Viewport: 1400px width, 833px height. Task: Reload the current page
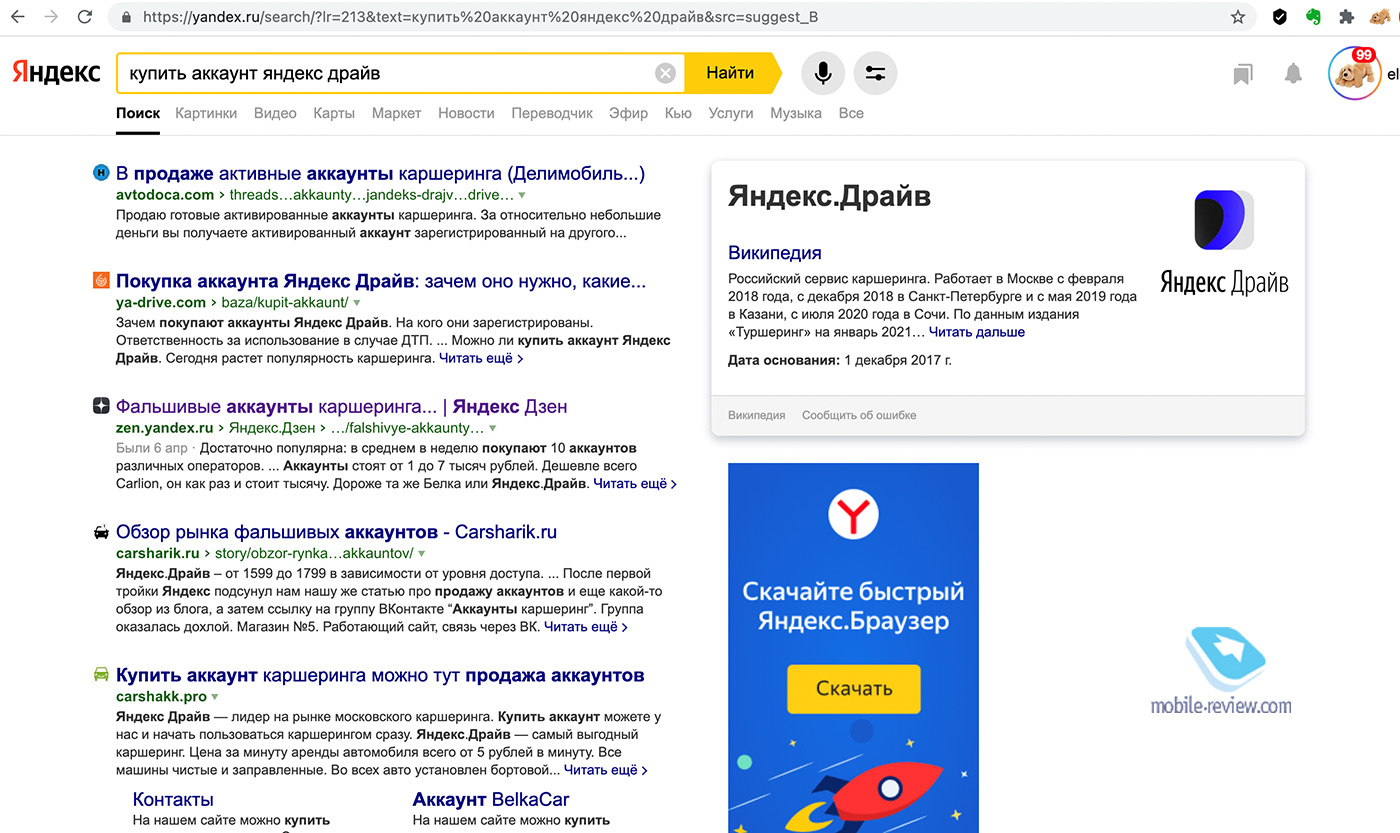coord(85,17)
